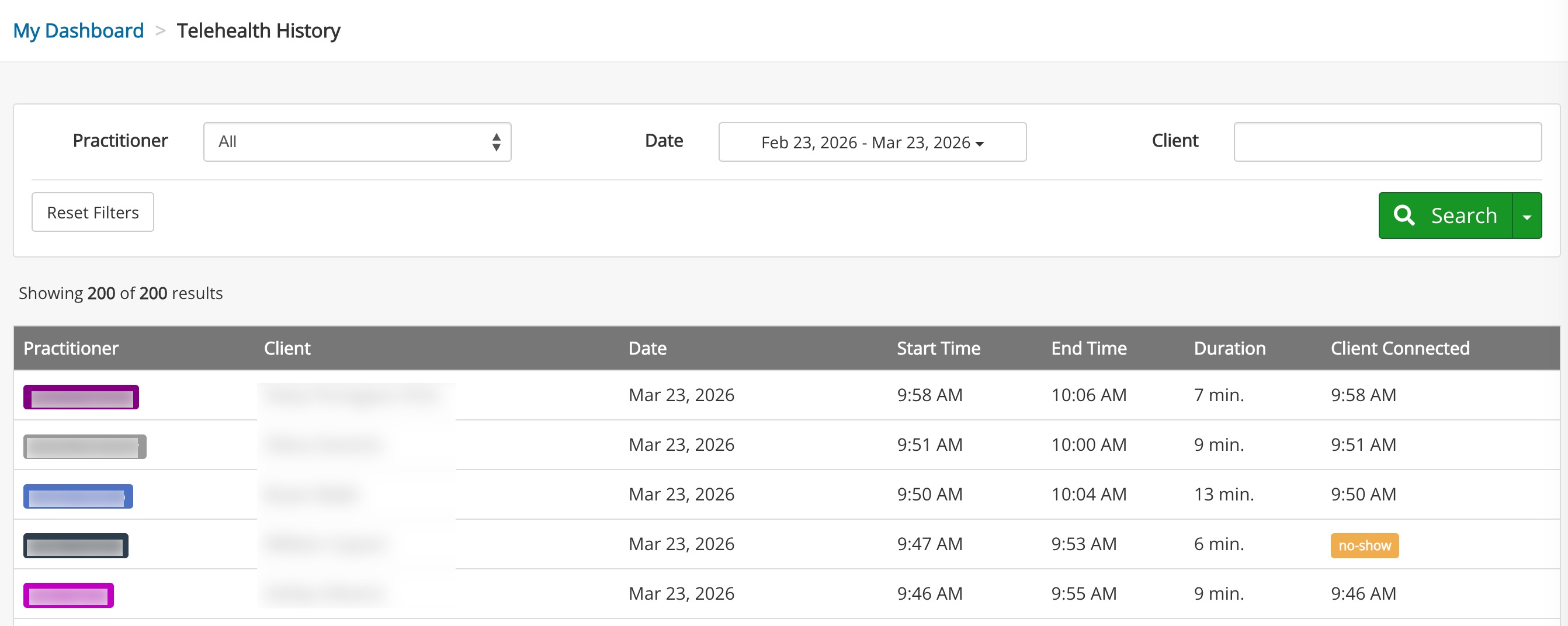The height and width of the screenshot is (626, 1568).
Task: Click the Duration column header
Action: pos(1229,349)
